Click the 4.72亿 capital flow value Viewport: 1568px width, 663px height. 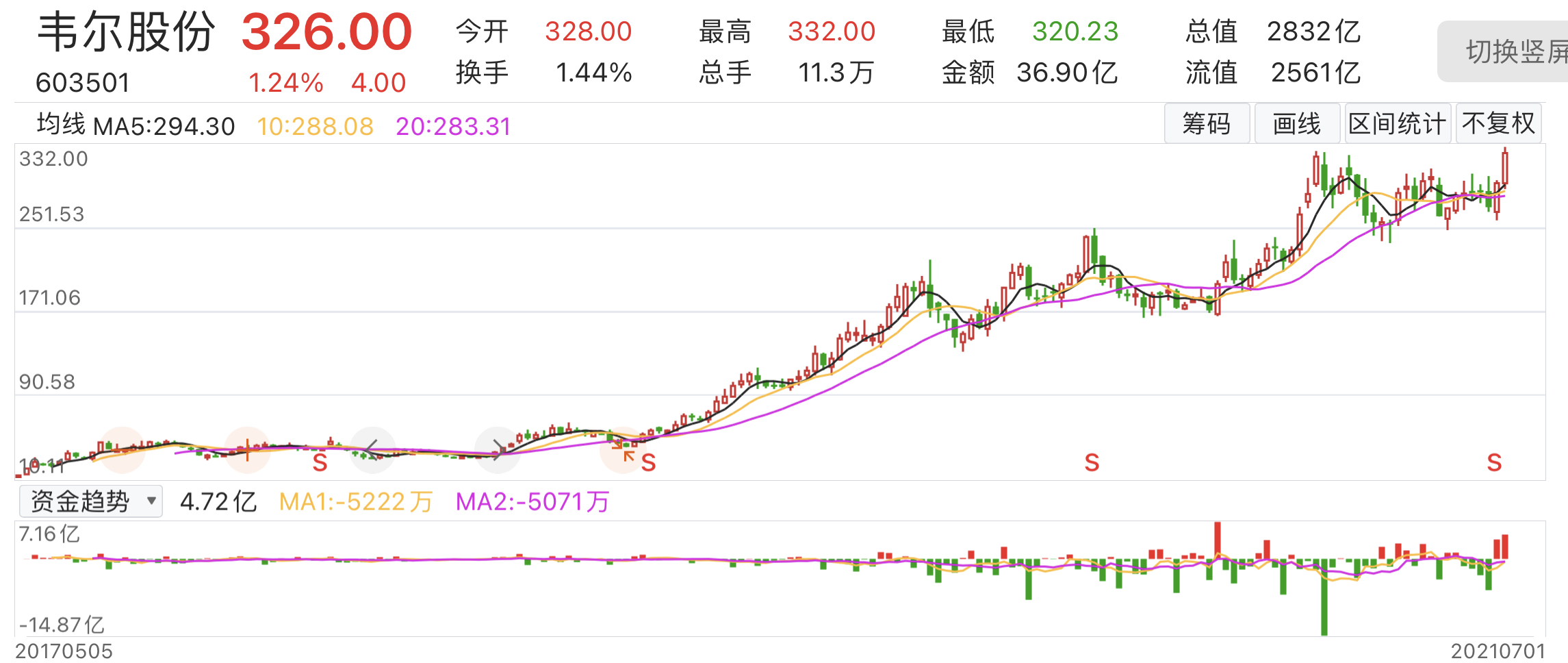[218, 502]
